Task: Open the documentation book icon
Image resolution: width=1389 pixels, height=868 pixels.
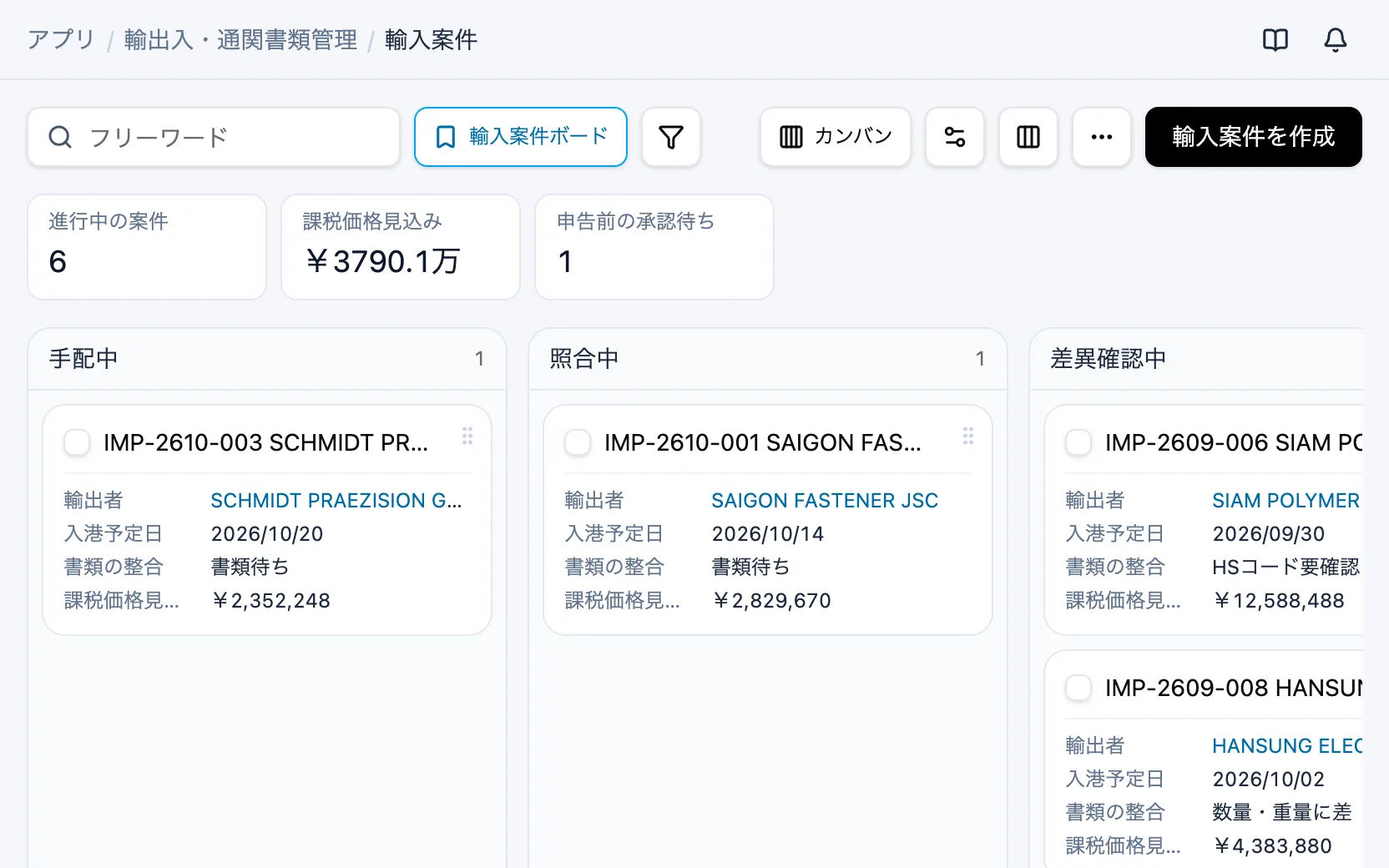Action: click(1275, 39)
